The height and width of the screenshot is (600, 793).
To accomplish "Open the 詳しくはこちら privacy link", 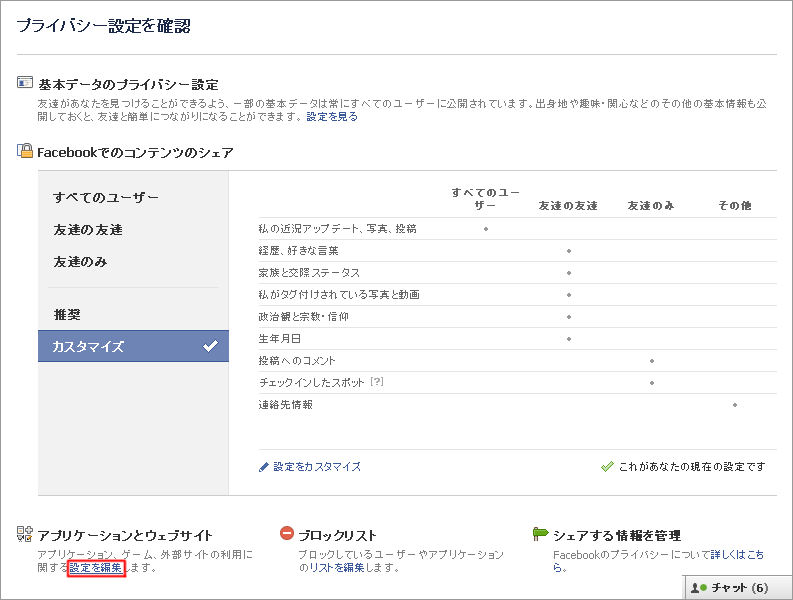I will pyautogui.click(x=659, y=561).
